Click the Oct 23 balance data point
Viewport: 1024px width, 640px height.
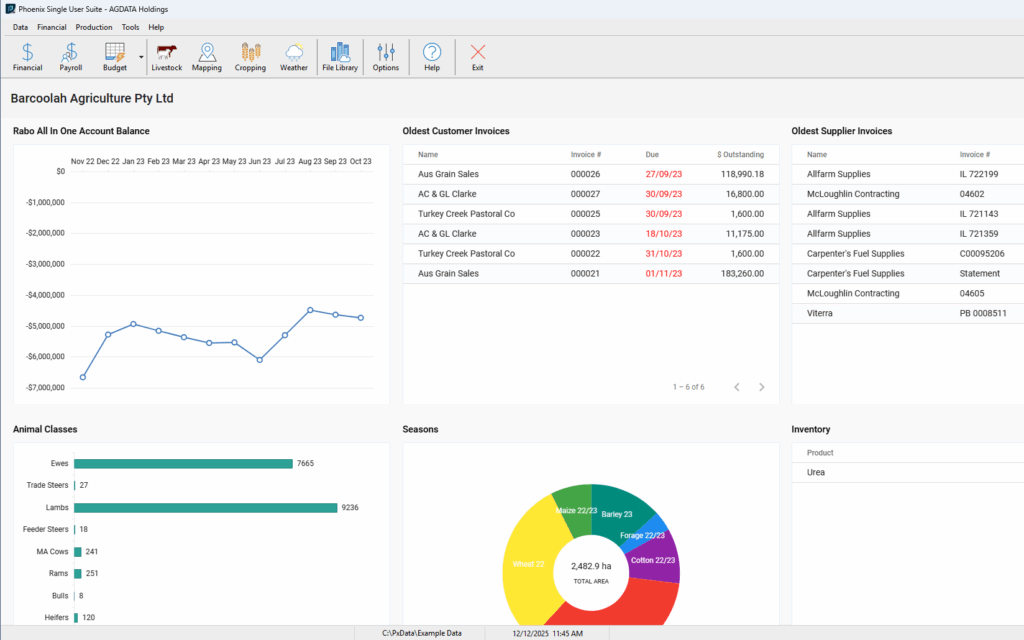(361, 318)
